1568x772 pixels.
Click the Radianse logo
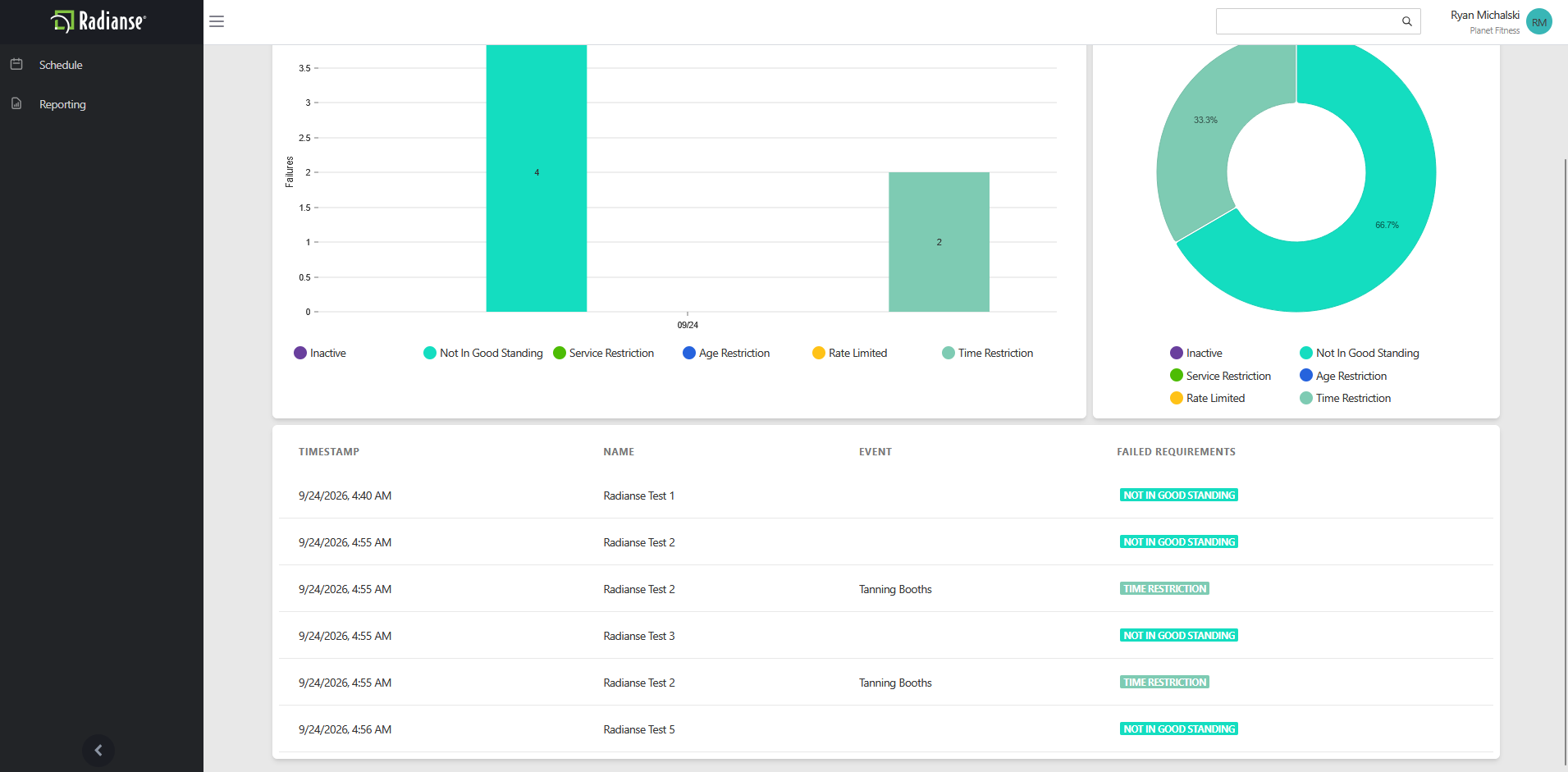(x=99, y=21)
